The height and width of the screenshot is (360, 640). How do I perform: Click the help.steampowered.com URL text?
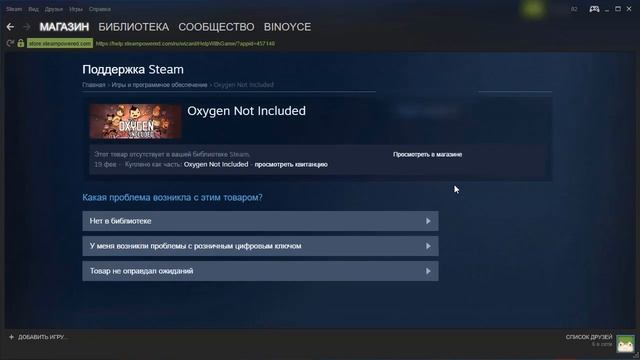pyautogui.click(x=185, y=43)
